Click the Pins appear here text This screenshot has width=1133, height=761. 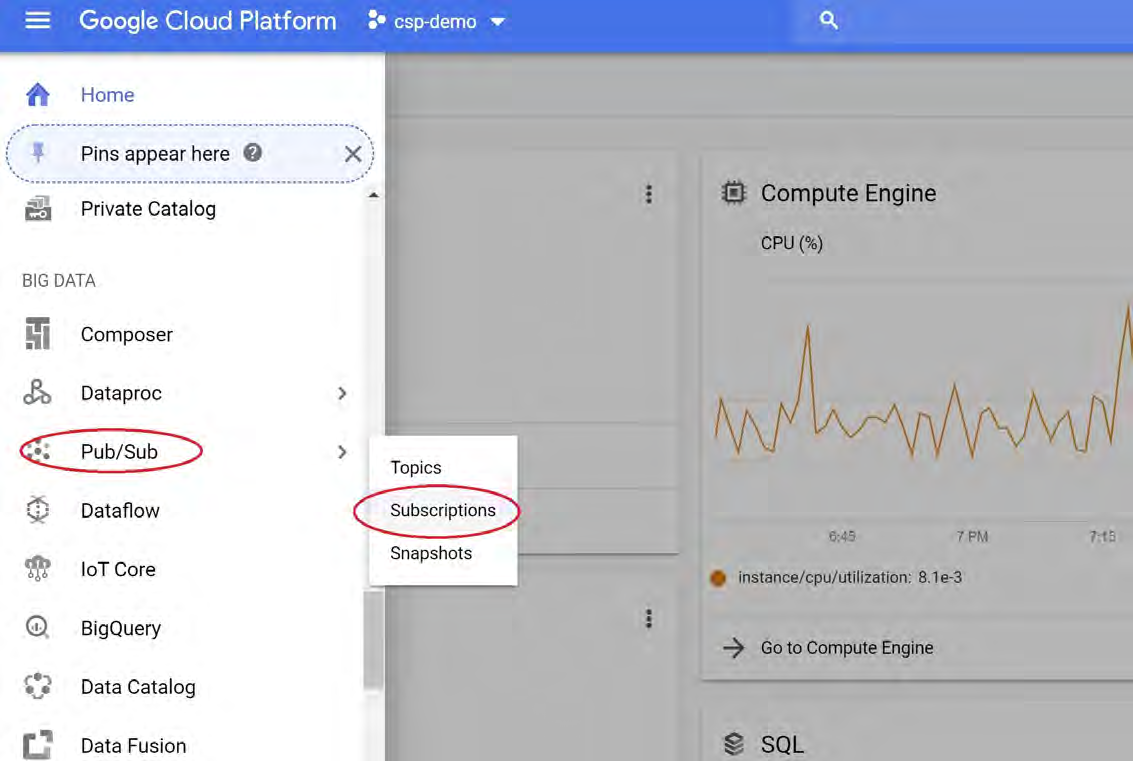point(155,154)
